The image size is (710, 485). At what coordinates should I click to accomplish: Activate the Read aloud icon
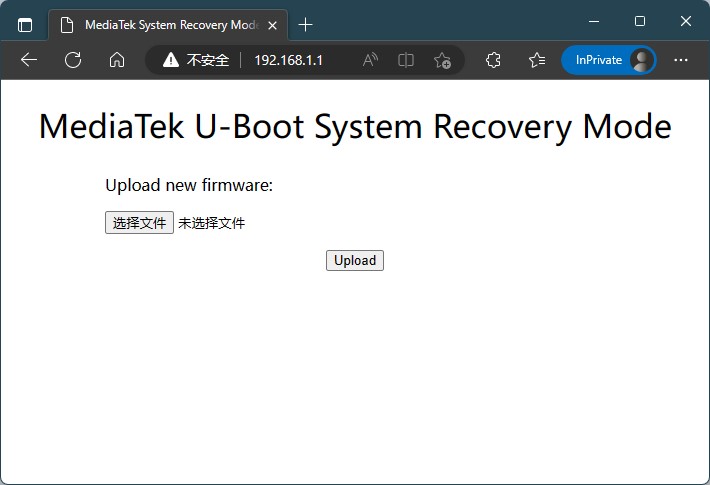pos(370,60)
